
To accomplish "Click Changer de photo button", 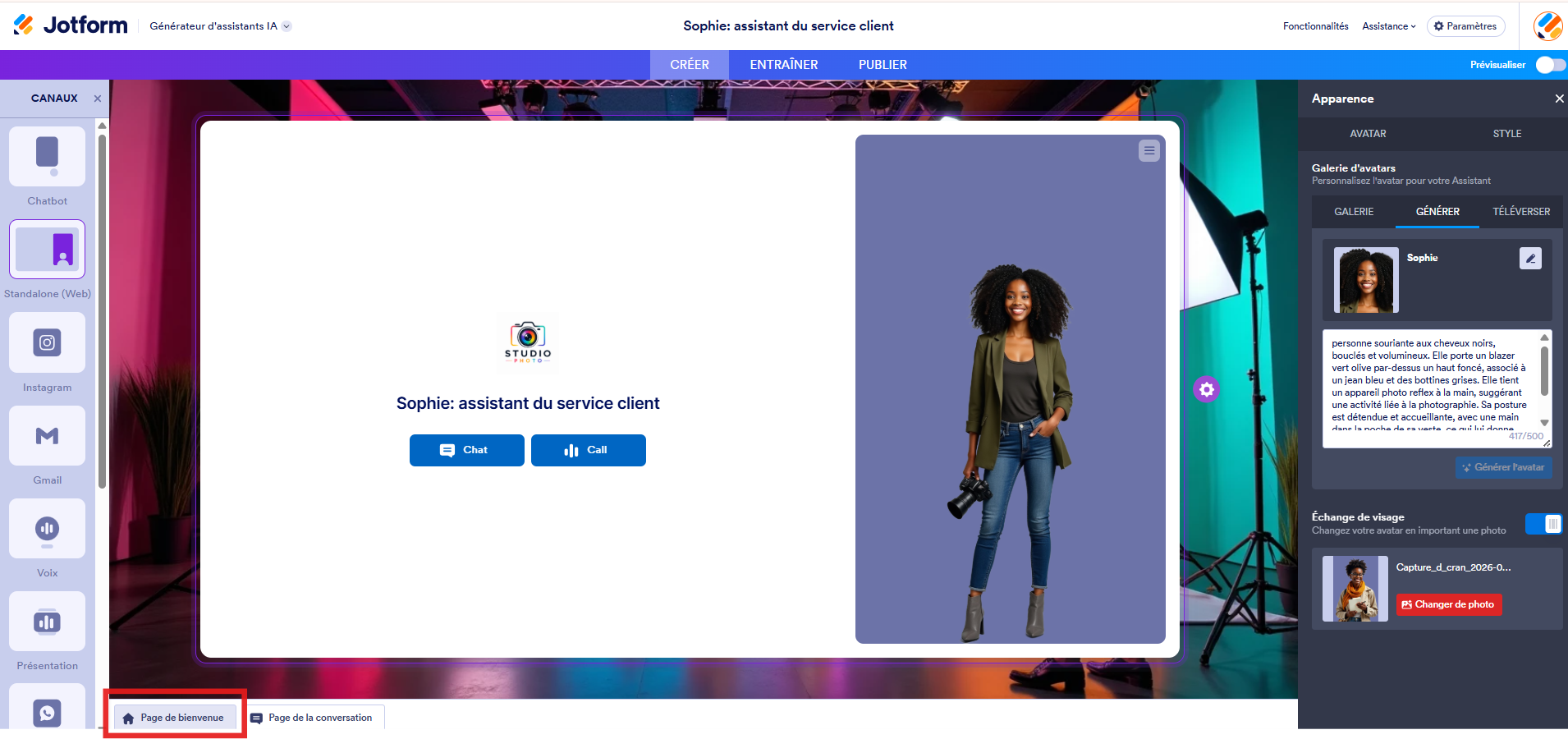I will (1449, 604).
